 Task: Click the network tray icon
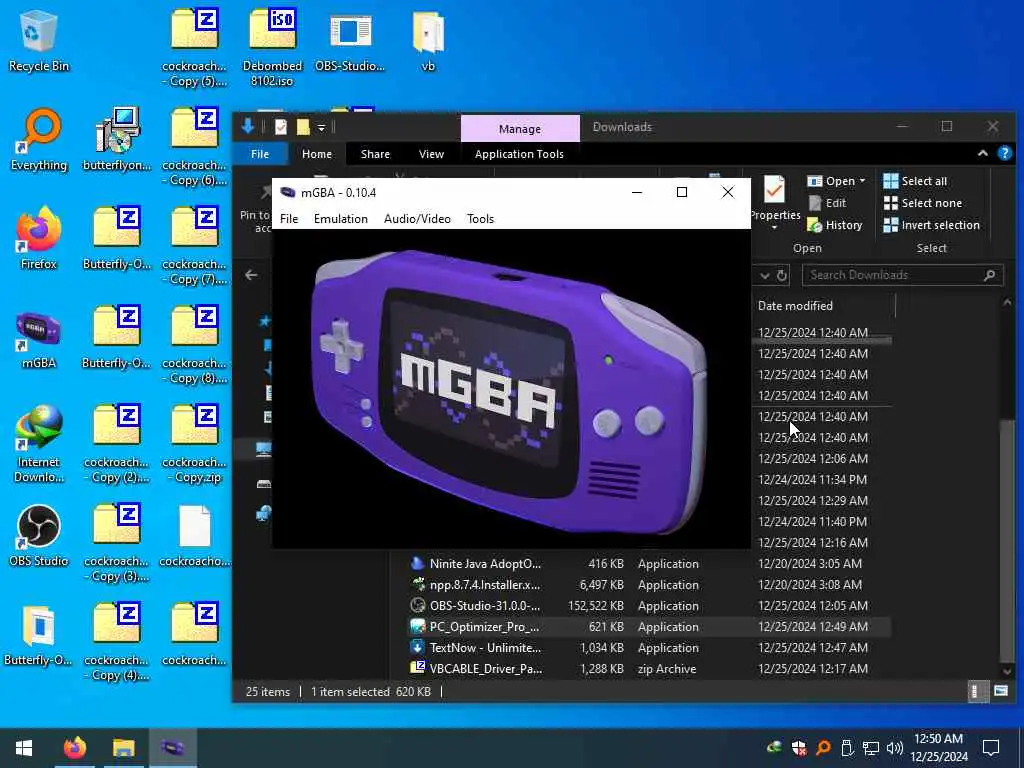pyautogui.click(x=871, y=748)
